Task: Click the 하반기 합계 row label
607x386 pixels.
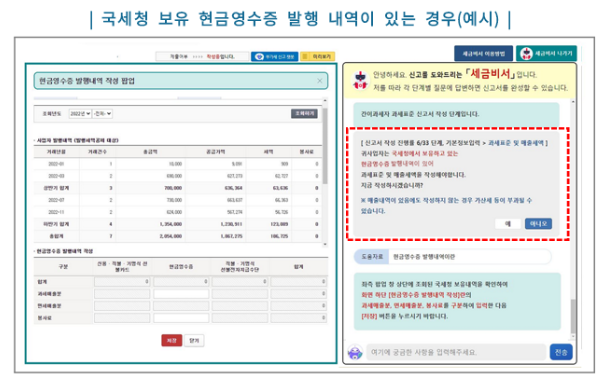Action: [x=56, y=224]
